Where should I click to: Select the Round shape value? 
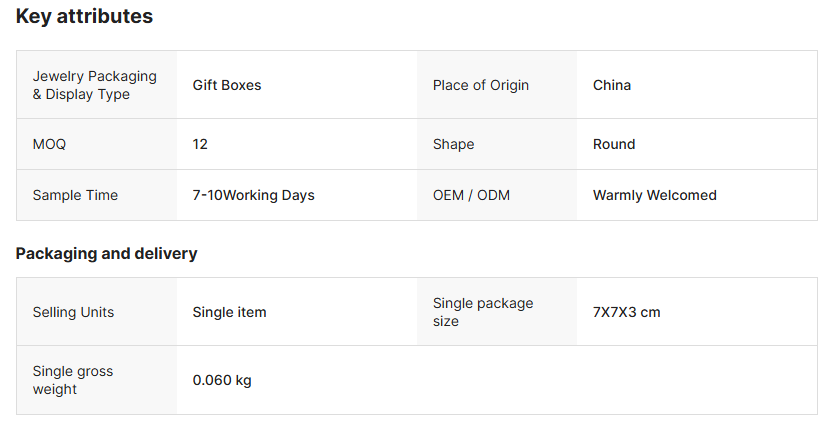click(614, 144)
